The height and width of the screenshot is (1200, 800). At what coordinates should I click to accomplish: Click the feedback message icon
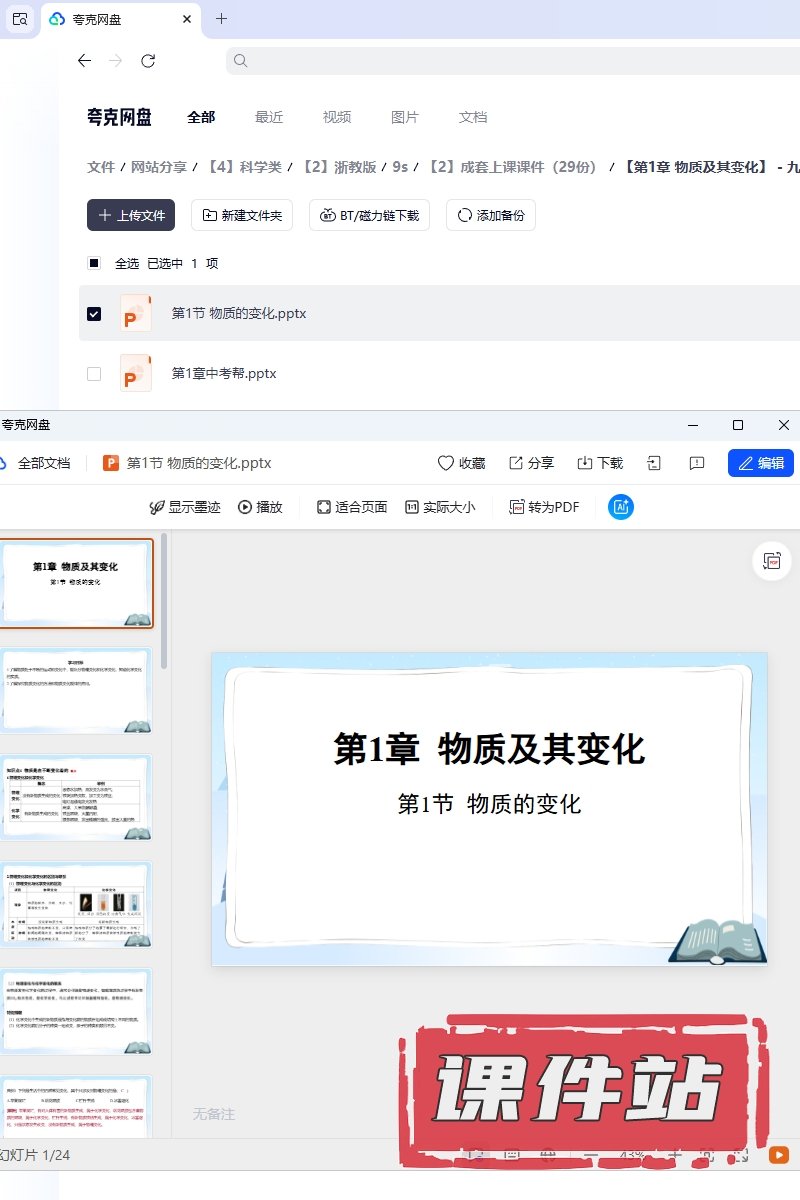tap(697, 463)
